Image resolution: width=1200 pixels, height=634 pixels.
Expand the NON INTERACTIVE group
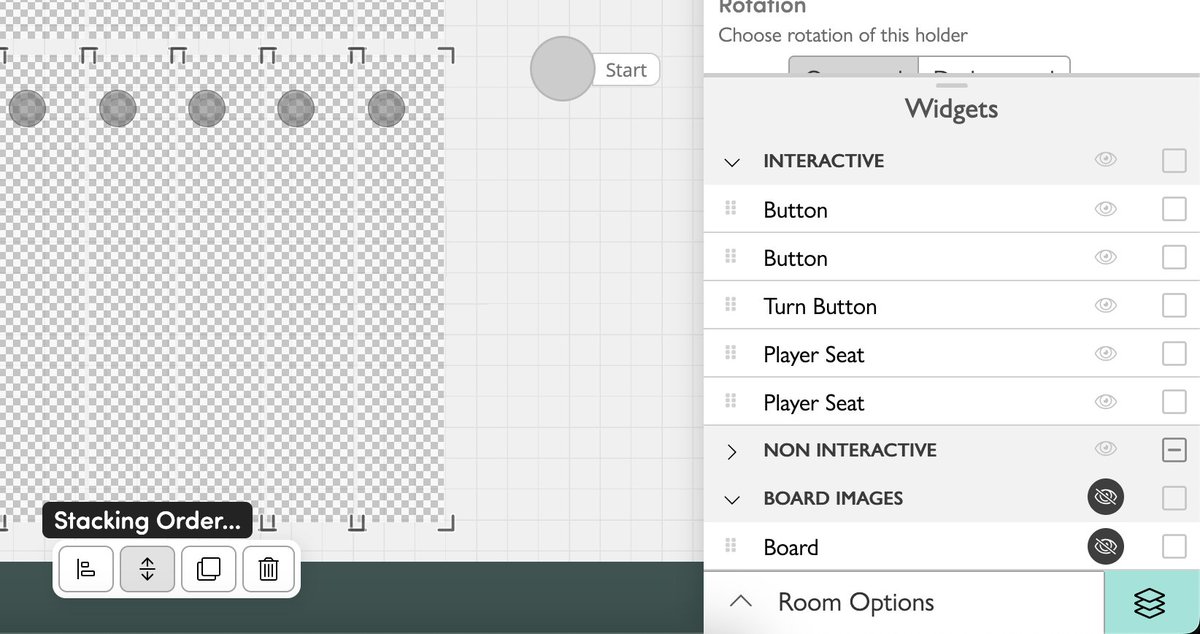click(732, 451)
